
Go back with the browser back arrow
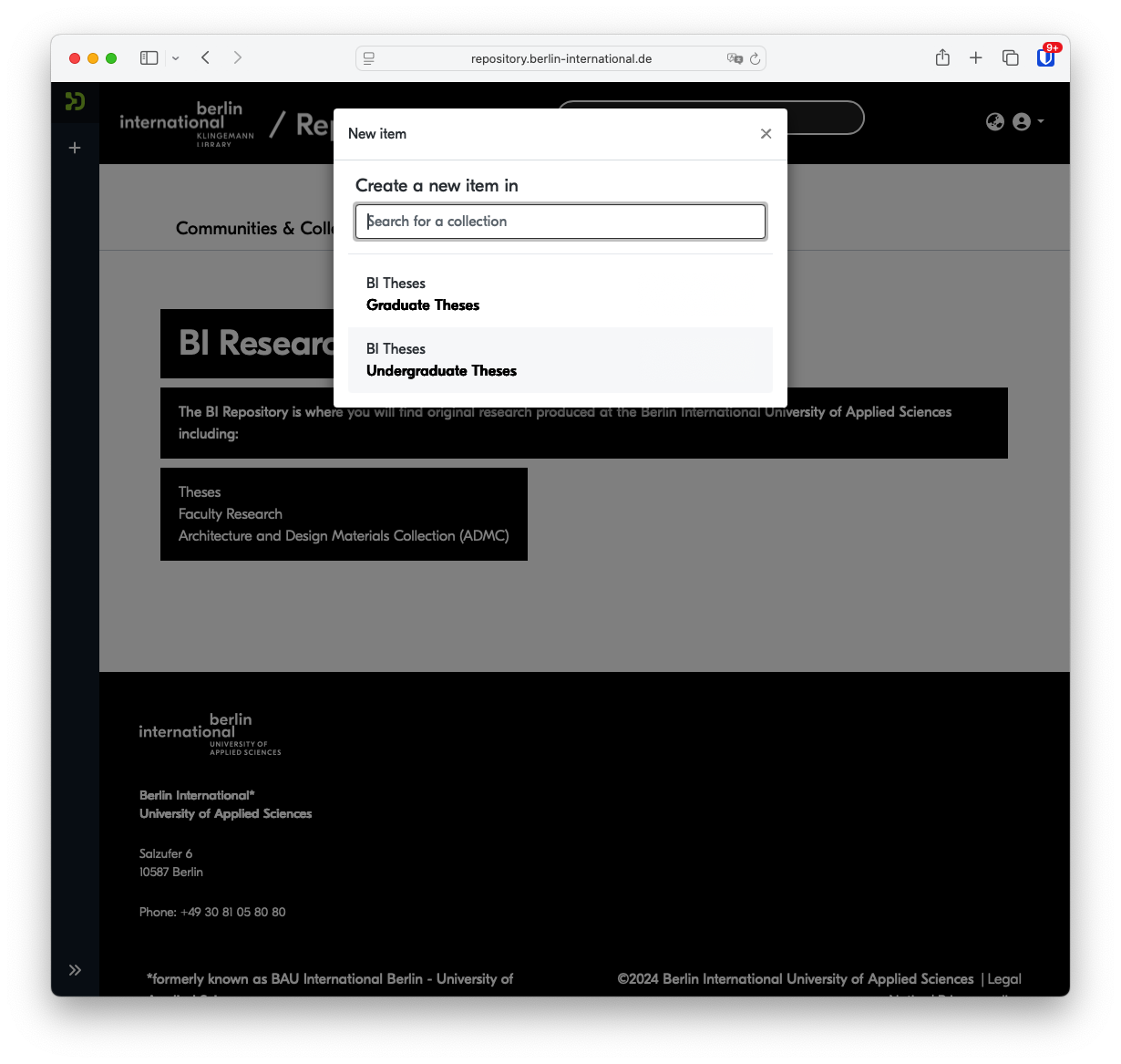pyautogui.click(x=206, y=57)
